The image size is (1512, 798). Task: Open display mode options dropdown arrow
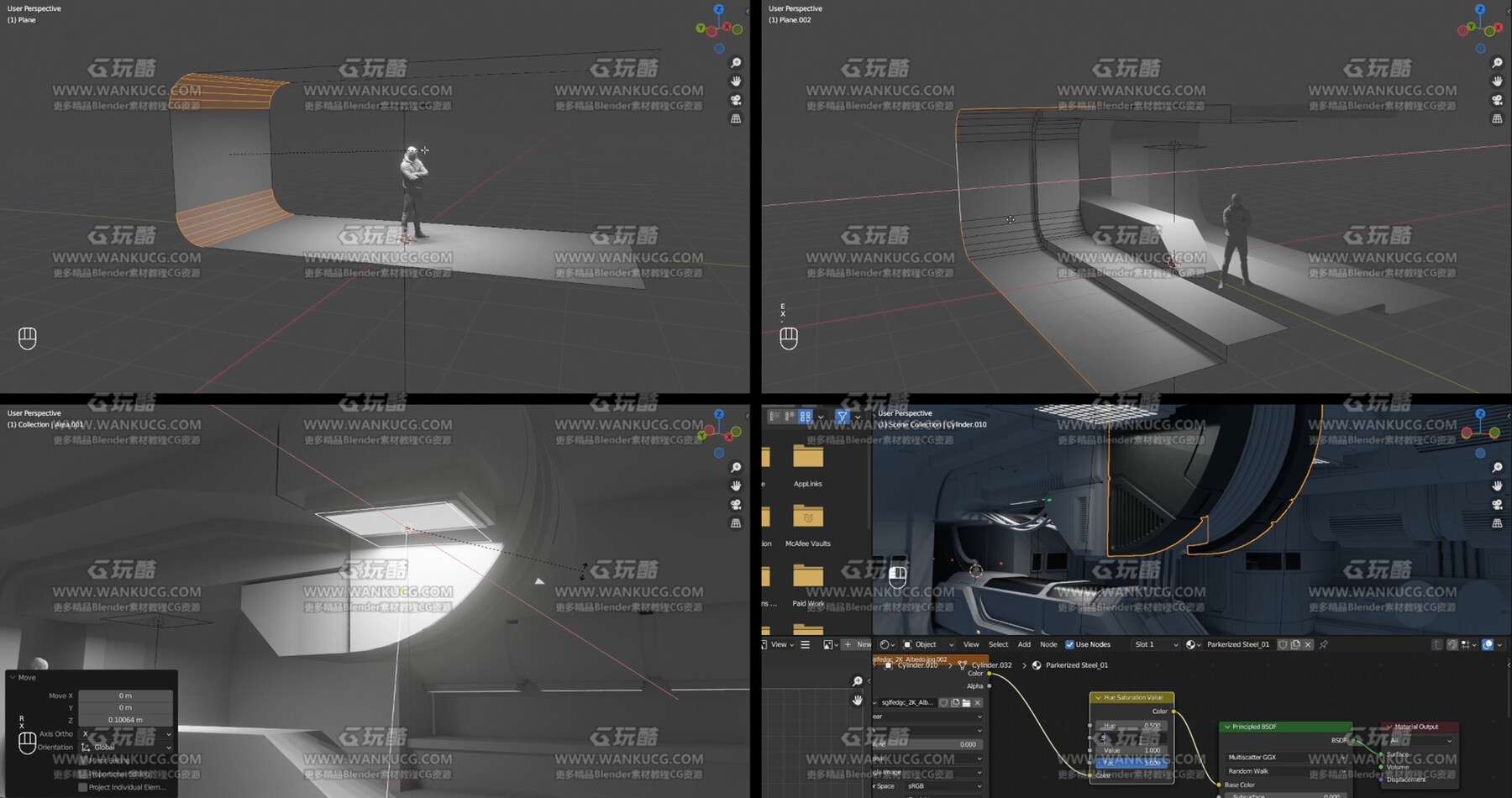point(821,417)
